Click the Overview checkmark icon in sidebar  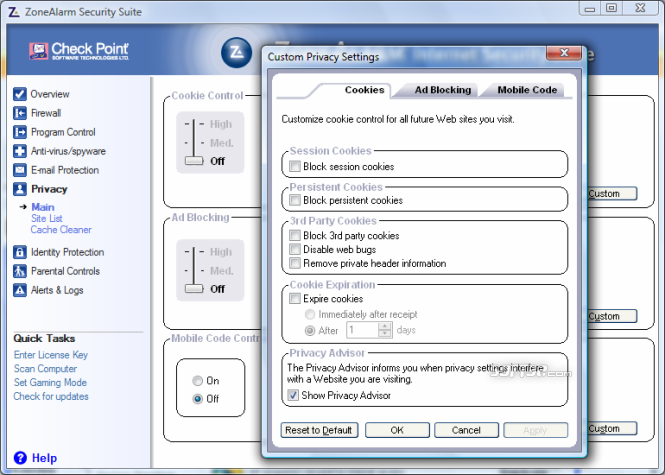[20, 94]
